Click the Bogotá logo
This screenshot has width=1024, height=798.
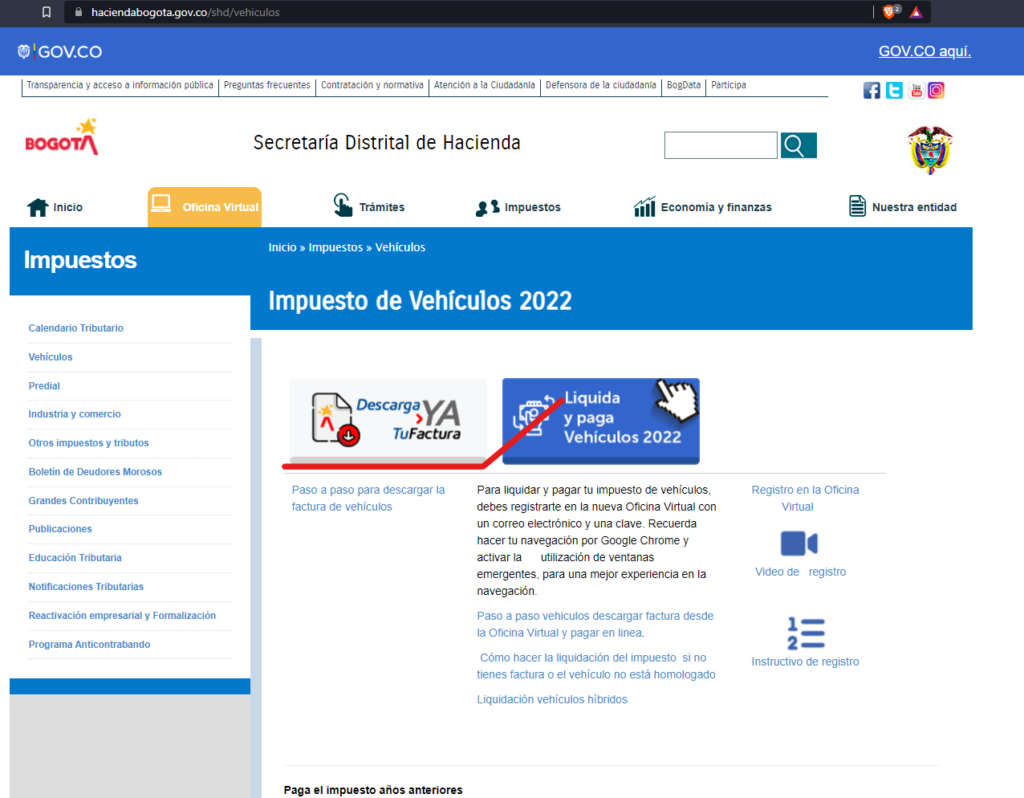click(x=62, y=138)
